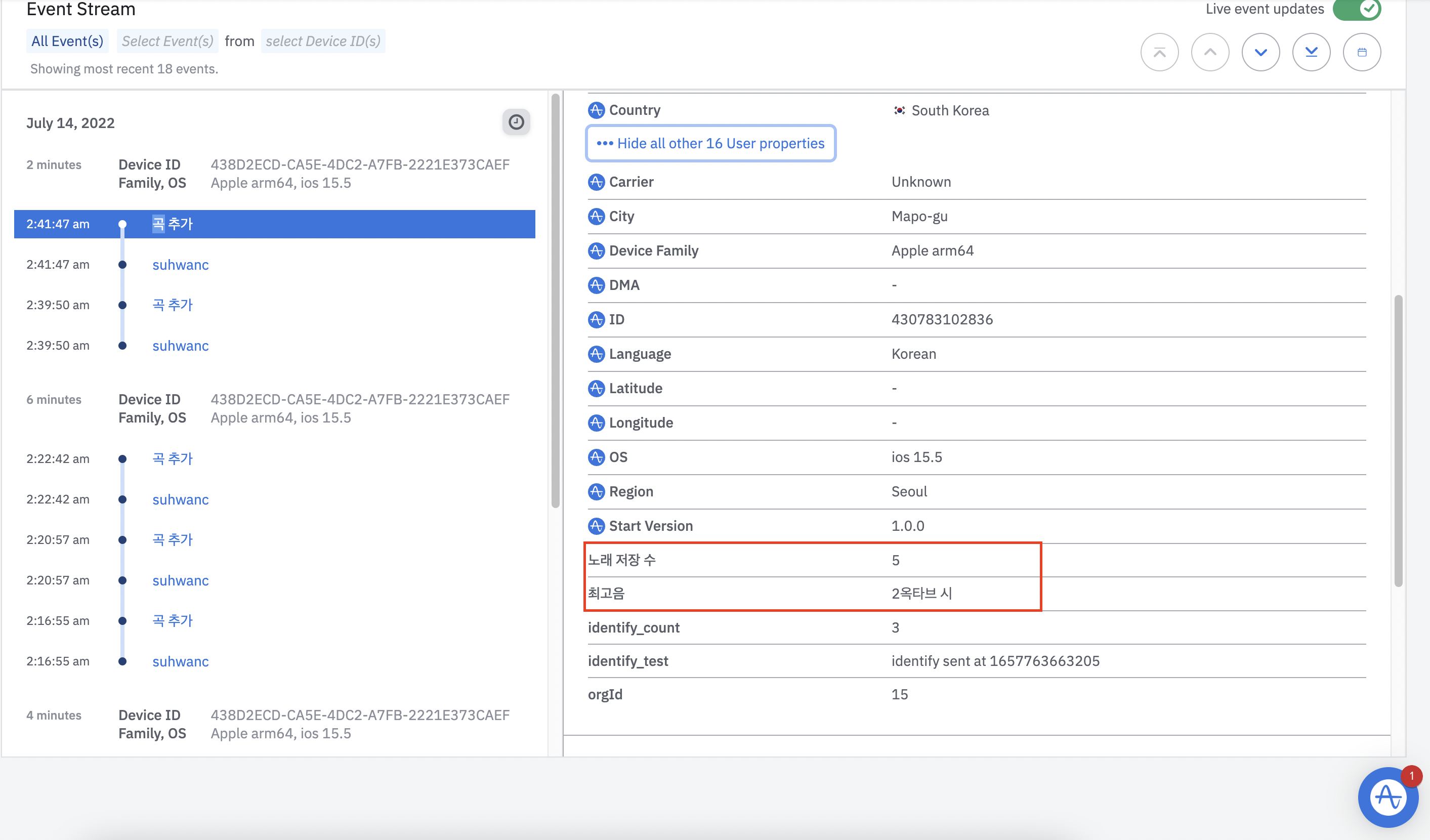Click the Amplitude icon next to Country
Viewport: 1430px width, 840px height.
click(x=596, y=110)
